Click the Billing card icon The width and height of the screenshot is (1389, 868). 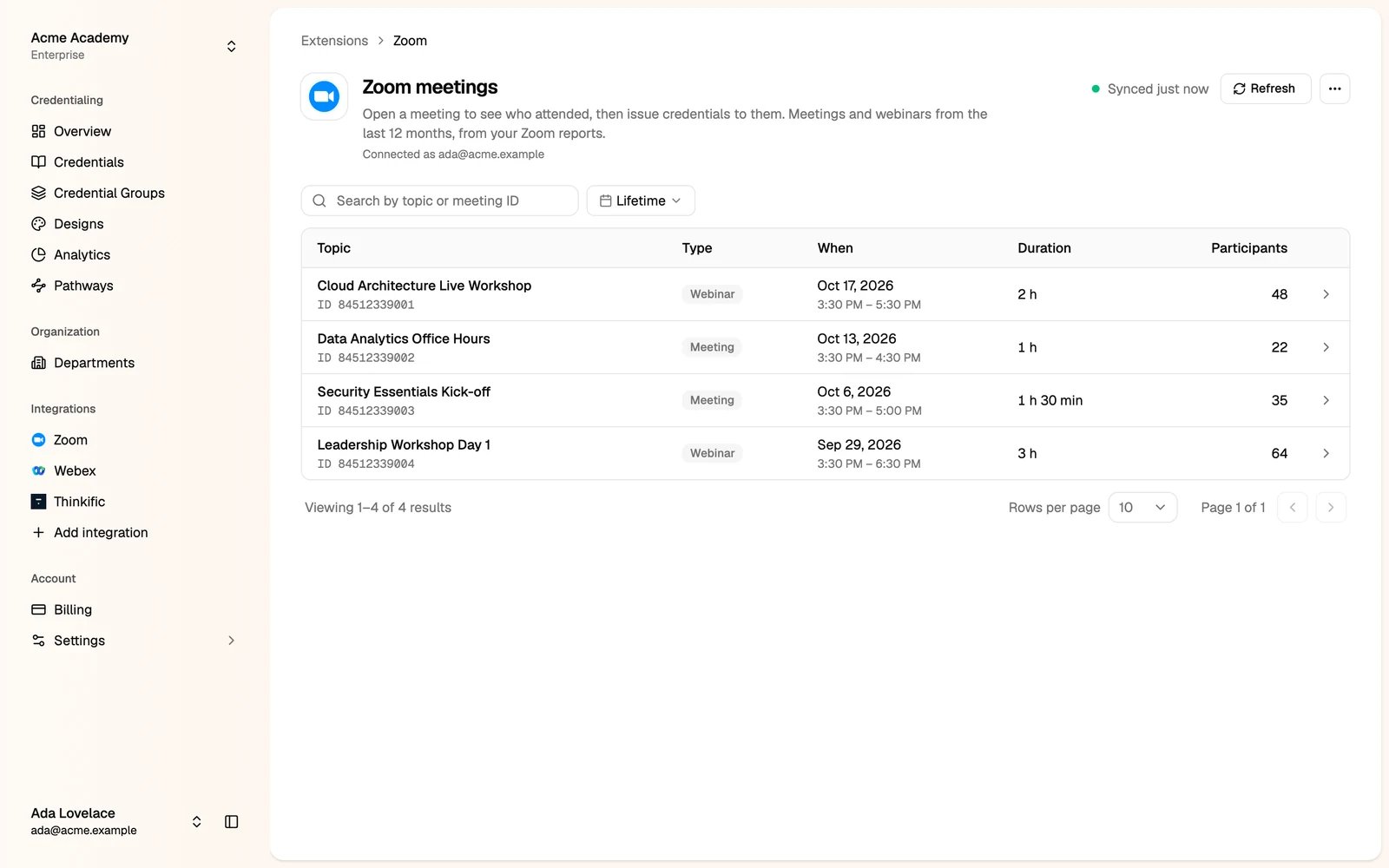coord(38,609)
